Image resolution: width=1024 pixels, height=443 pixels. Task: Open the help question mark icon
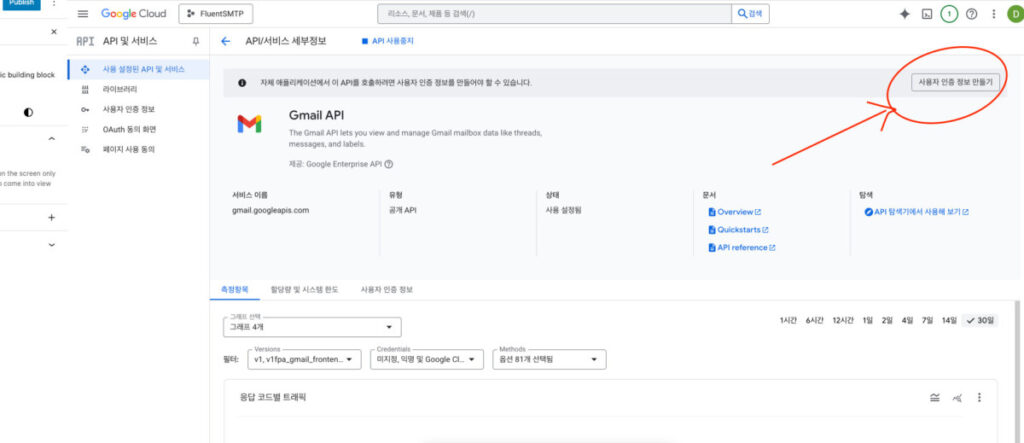(x=972, y=14)
